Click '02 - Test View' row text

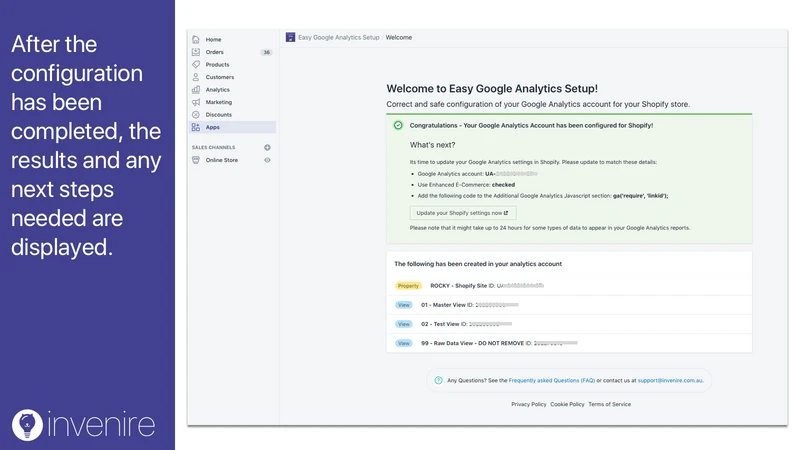pyautogui.click(x=440, y=324)
